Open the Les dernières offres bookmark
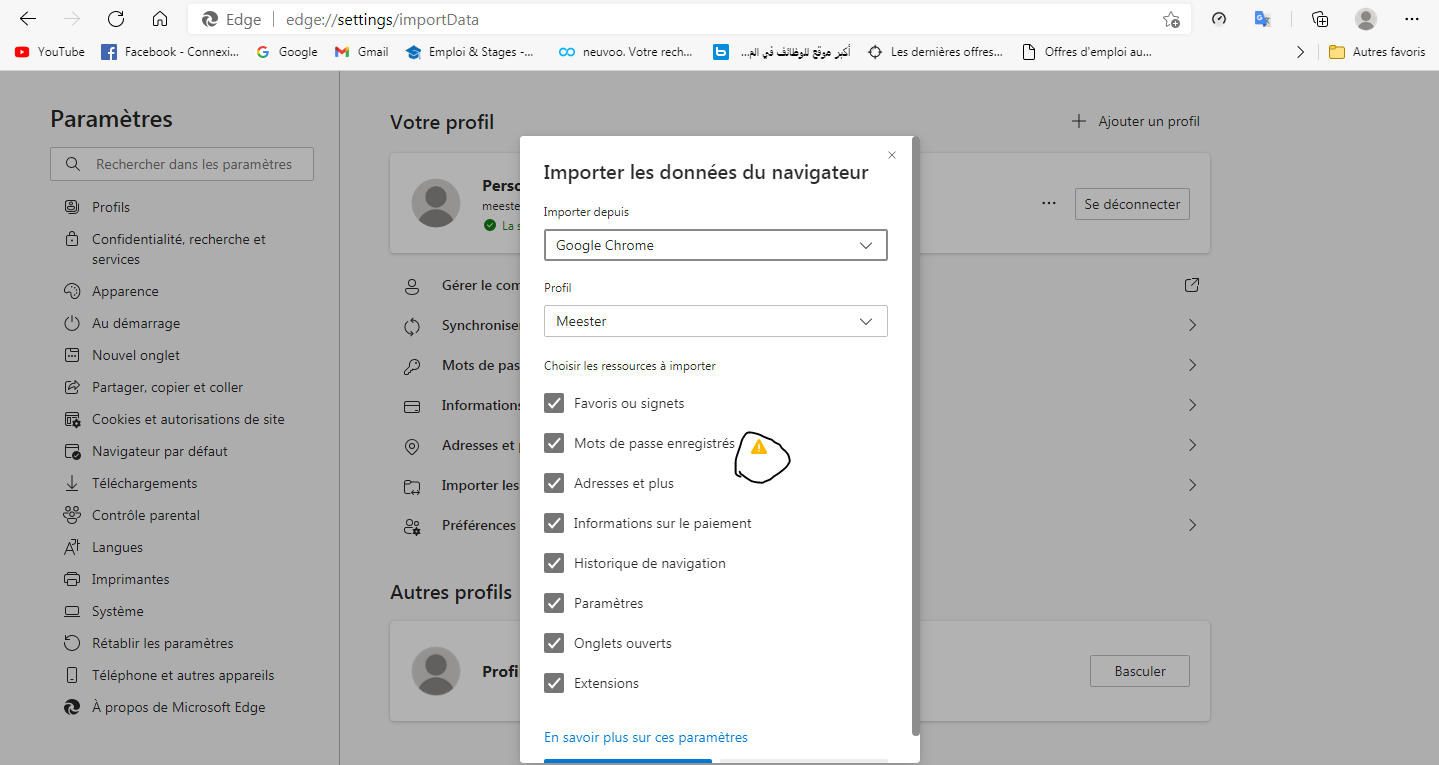Image resolution: width=1439 pixels, height=765 pixels. click(x=935, y=52)
